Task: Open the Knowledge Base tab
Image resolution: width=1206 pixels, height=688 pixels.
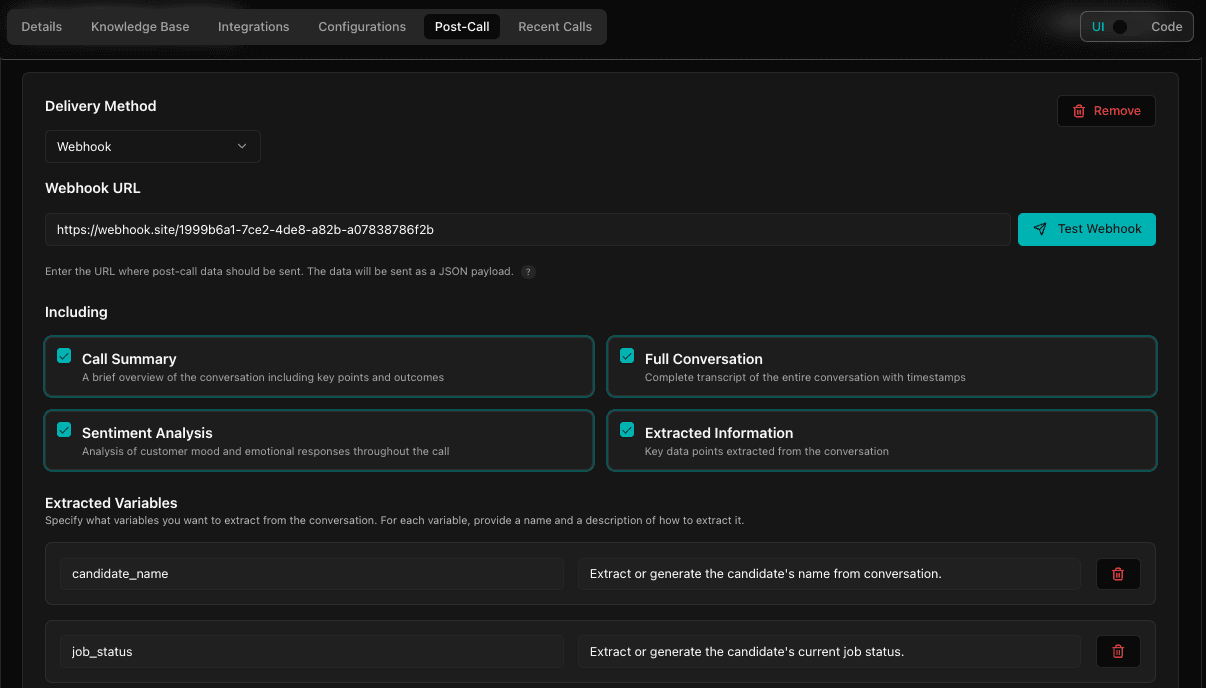Action: tap(140, 26)
